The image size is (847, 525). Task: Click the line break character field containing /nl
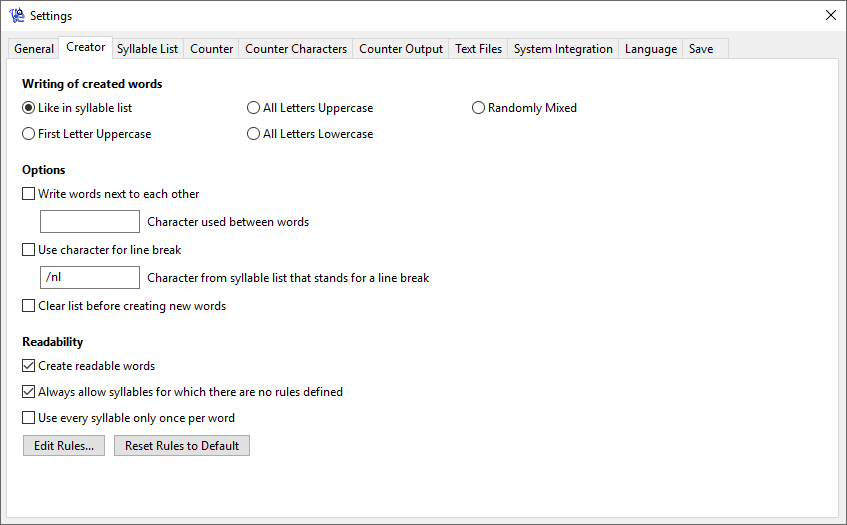tap(89, 278)
